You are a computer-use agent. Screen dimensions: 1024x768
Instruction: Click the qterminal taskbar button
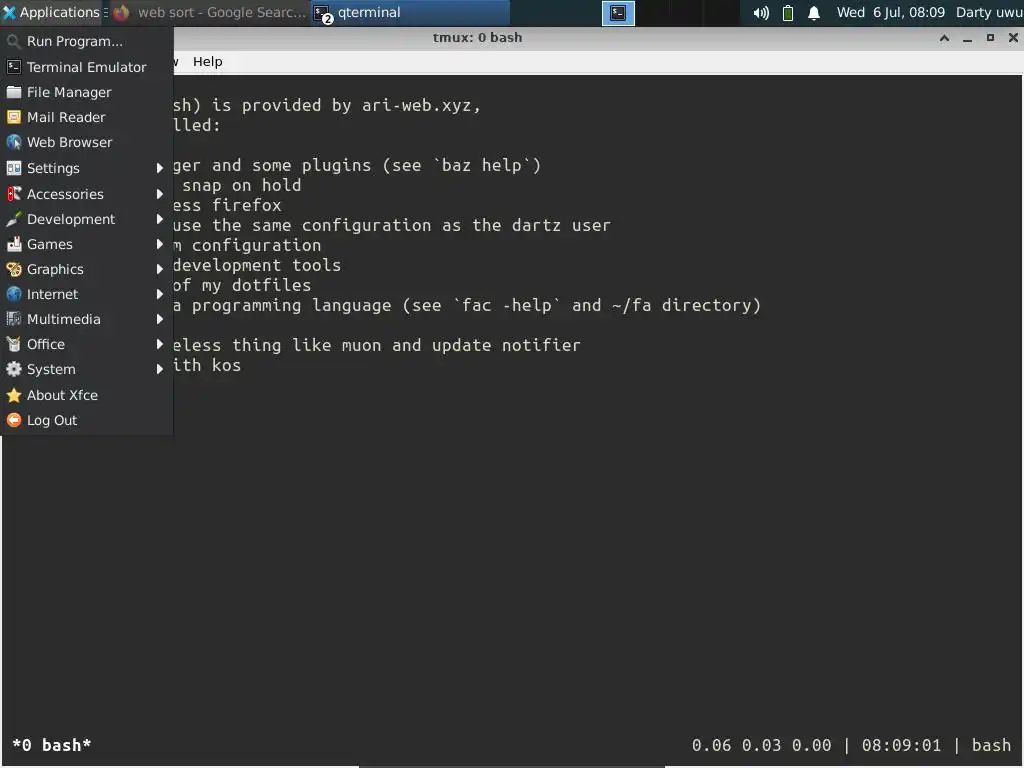click(x=409, y=13)
